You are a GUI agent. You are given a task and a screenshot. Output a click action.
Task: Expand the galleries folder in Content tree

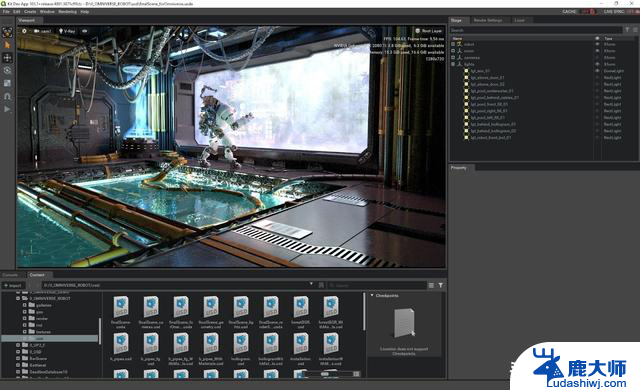pos(24,305)
